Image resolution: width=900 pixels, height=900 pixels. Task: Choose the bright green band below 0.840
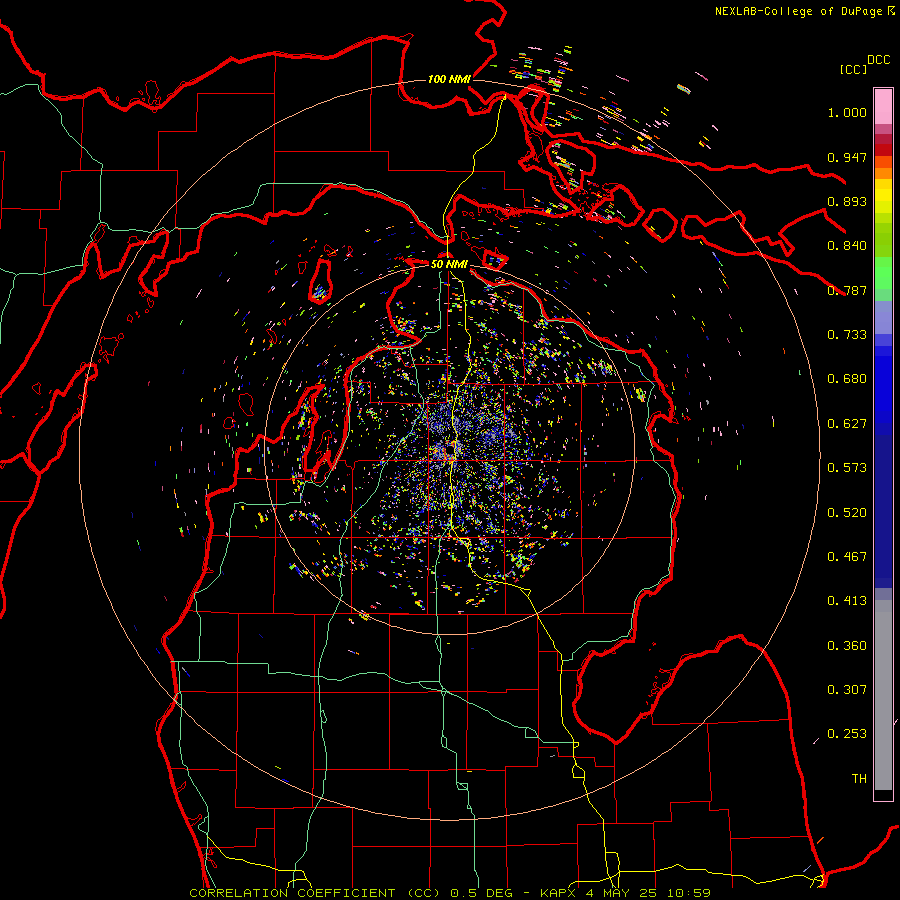883,273
